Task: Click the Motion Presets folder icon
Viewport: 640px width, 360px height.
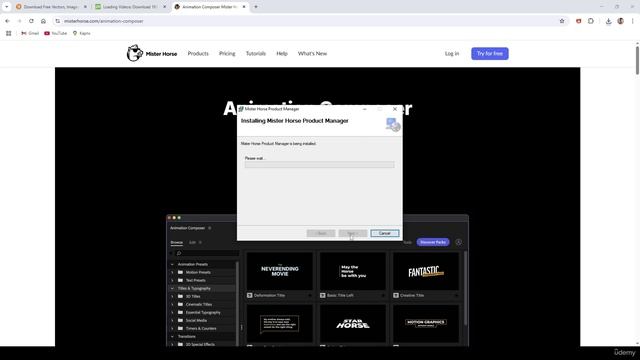Action: [180, 272]
